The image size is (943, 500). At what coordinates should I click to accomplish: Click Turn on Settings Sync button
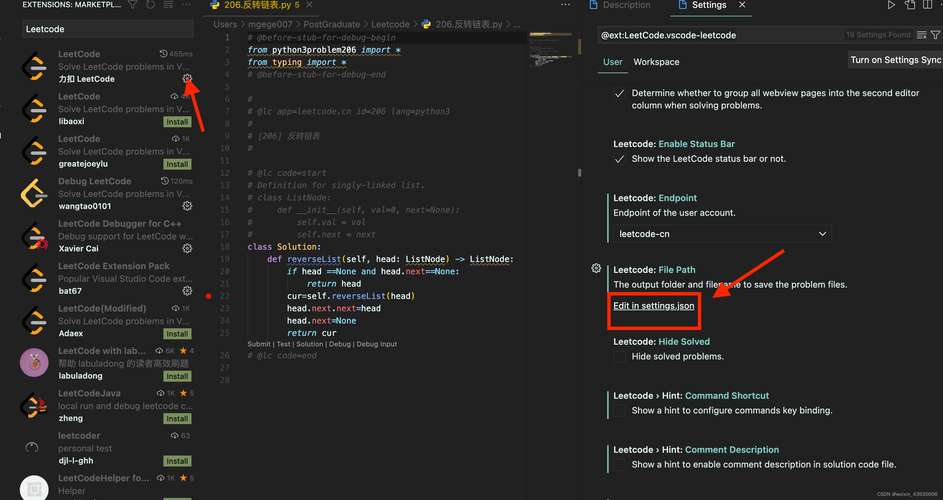pos(895,60)
